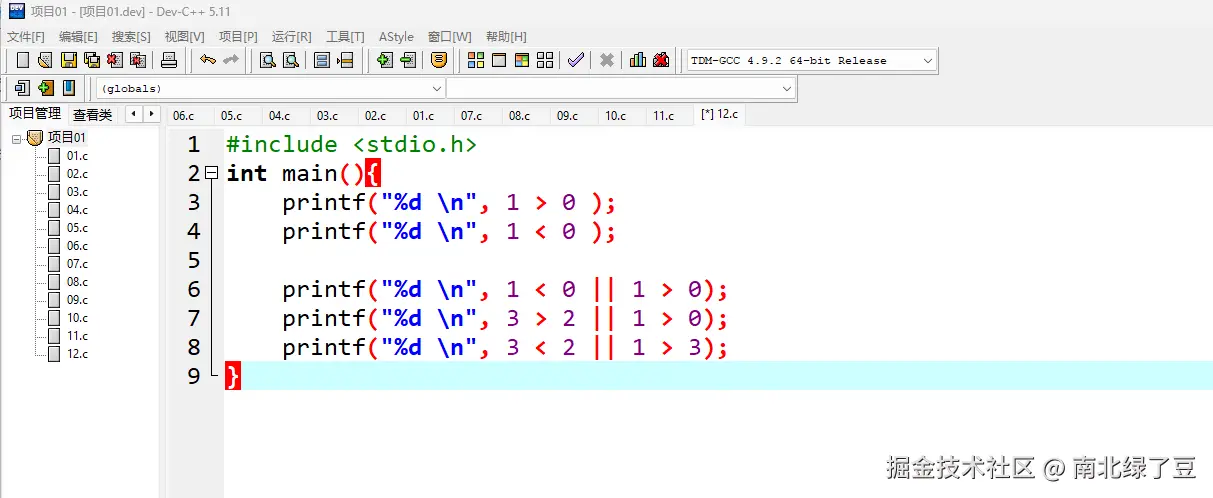Click the Go to line icon
This screenshot has width=1213, height=498.
click(345, 60)
